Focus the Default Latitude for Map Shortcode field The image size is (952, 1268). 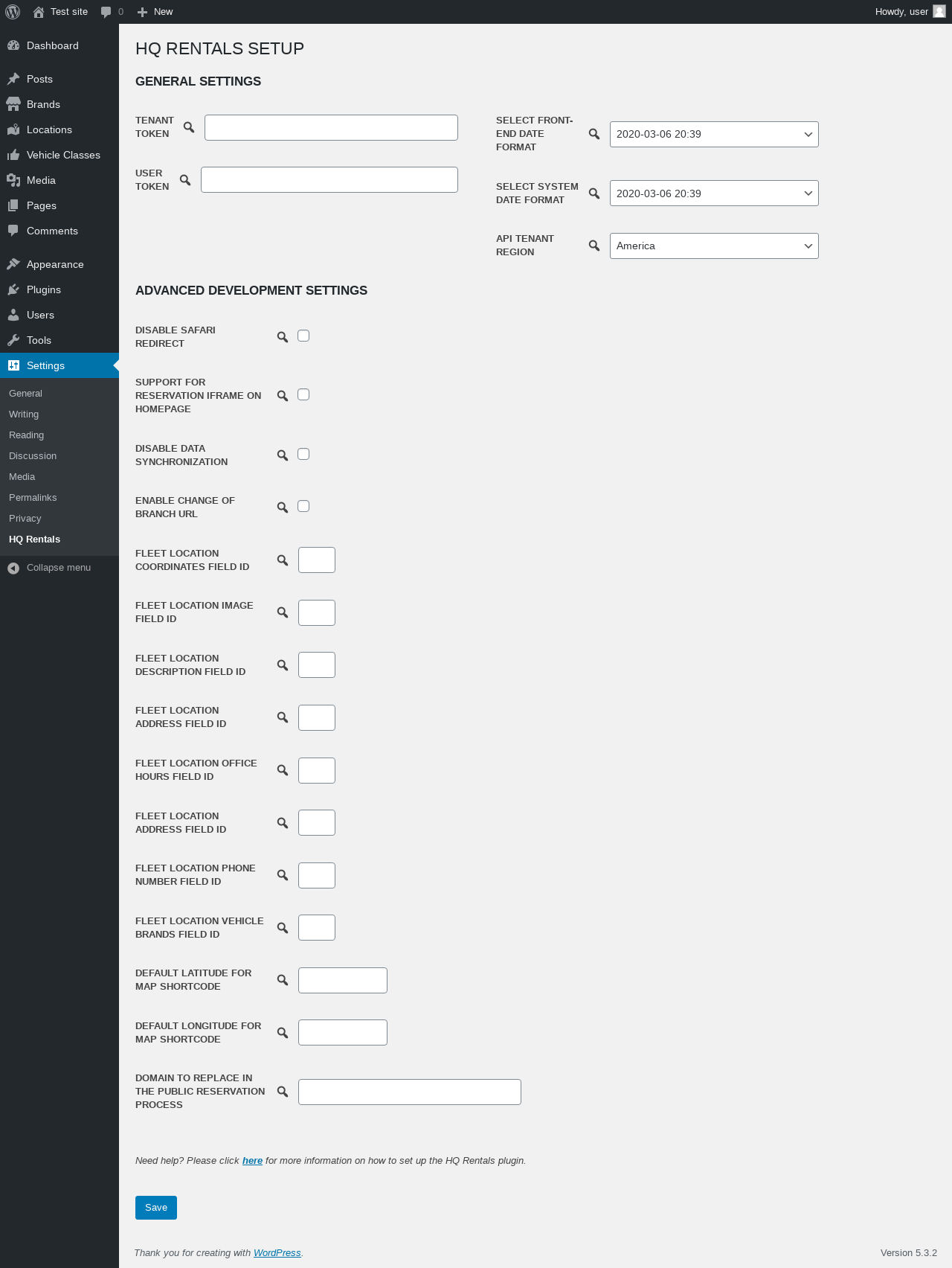click(343, 981)
